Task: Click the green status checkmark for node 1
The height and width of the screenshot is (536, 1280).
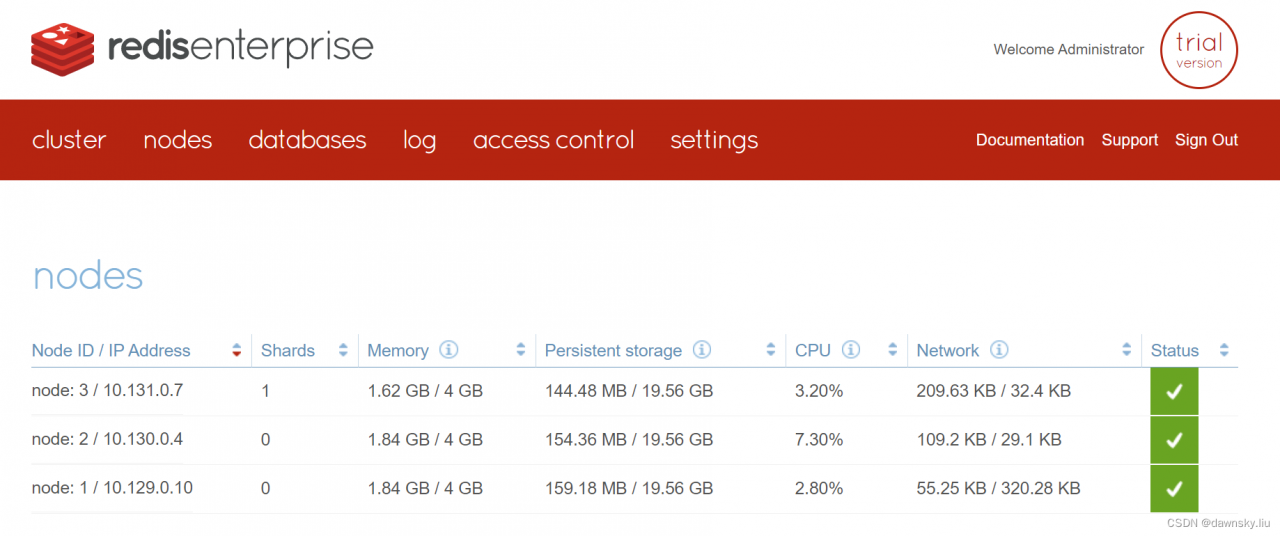Action: point(1174,489)
